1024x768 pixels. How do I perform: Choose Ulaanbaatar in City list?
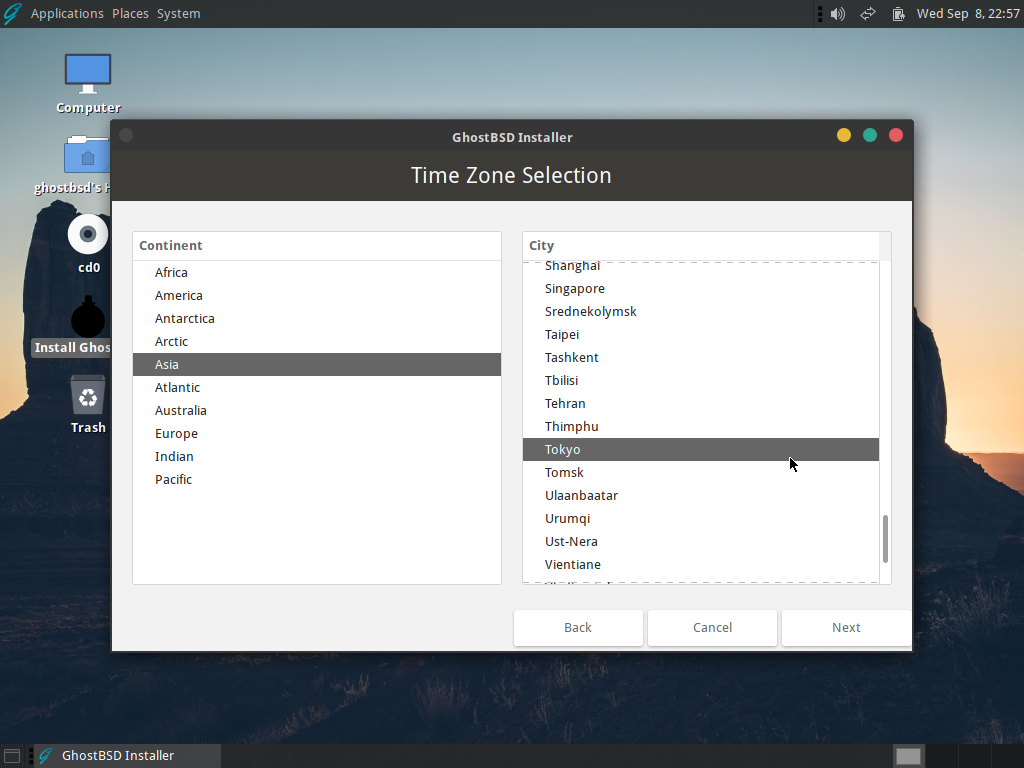click(x=701, y=496)
